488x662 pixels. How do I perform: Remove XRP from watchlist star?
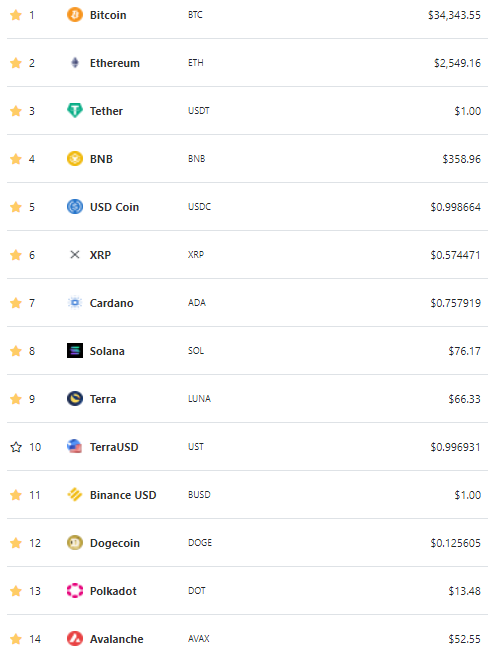click(16, 255)
